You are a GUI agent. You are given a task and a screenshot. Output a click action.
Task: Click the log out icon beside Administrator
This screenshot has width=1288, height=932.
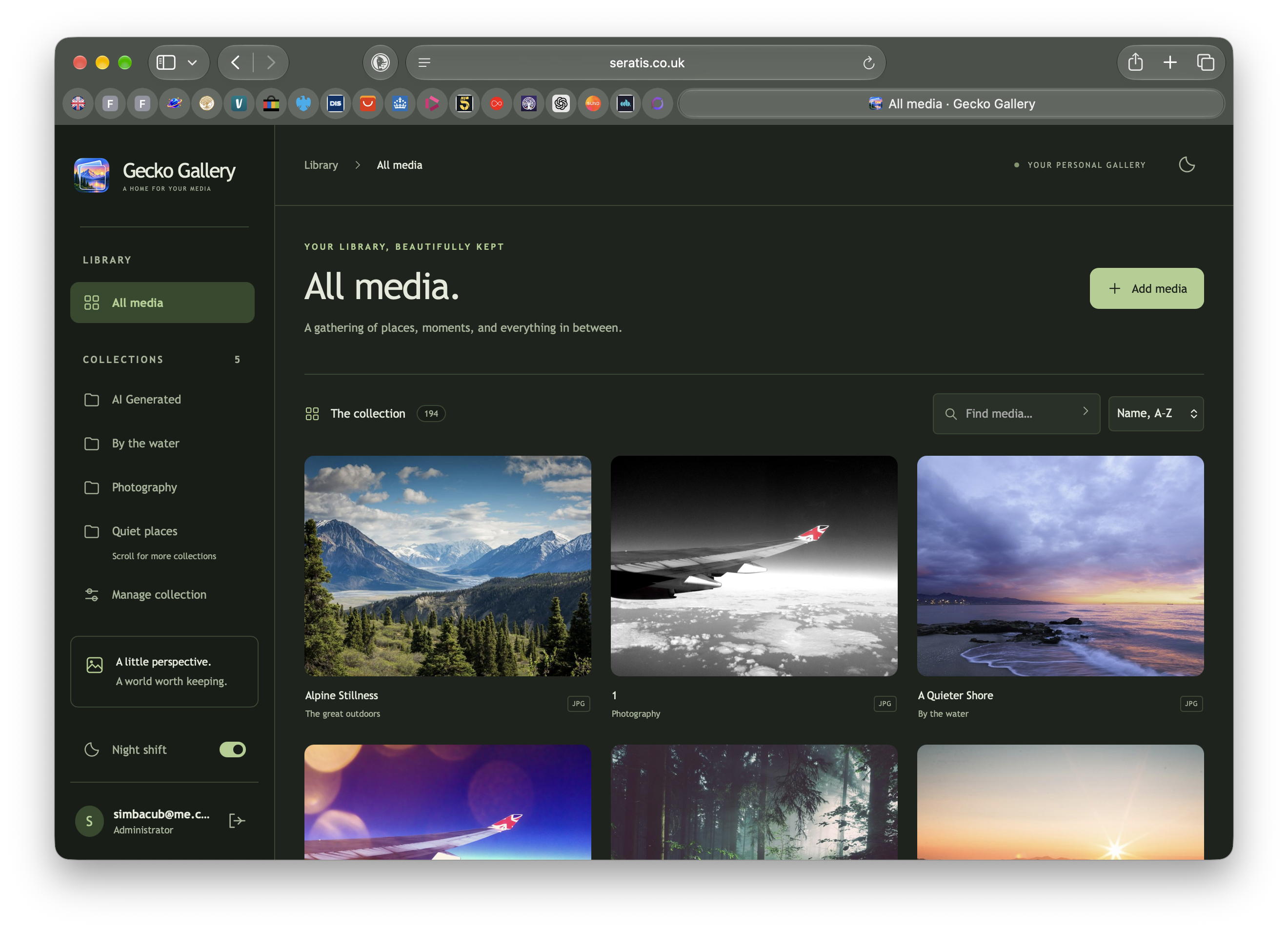237,821
